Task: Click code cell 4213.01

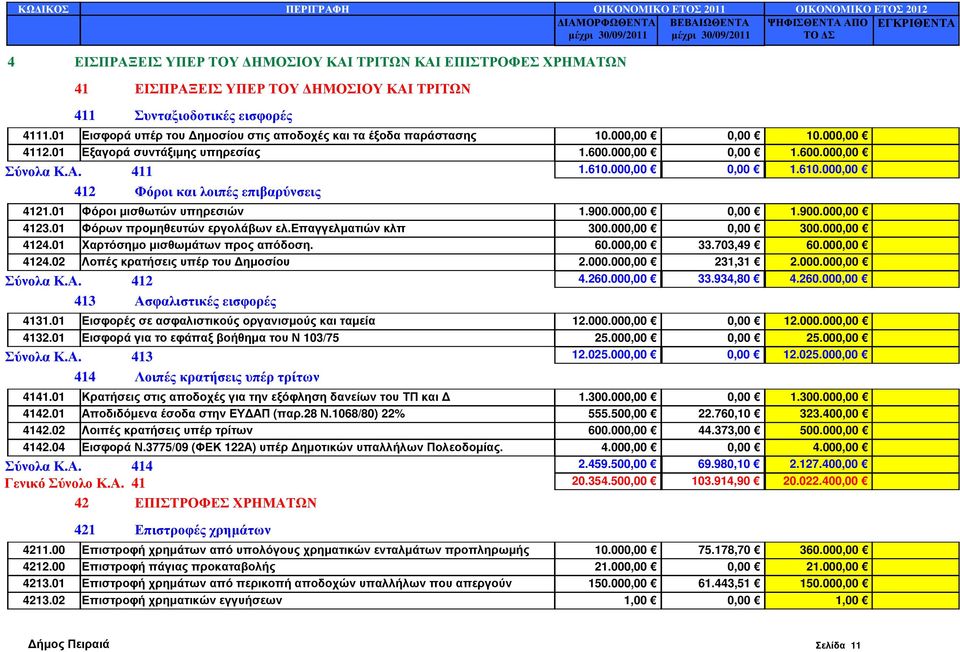Action: [43, 583]
